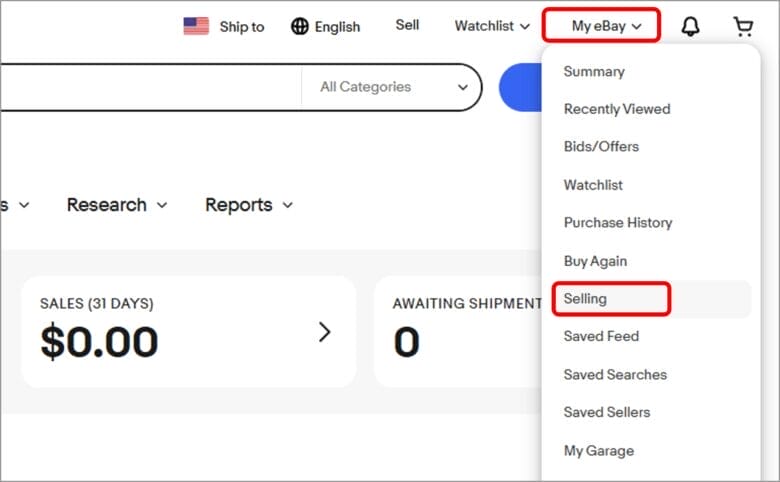This screenshot has height=482, width=780.
Task: Open the shopping cart icon
Action: pyautogui.click(x=743, y=27)
